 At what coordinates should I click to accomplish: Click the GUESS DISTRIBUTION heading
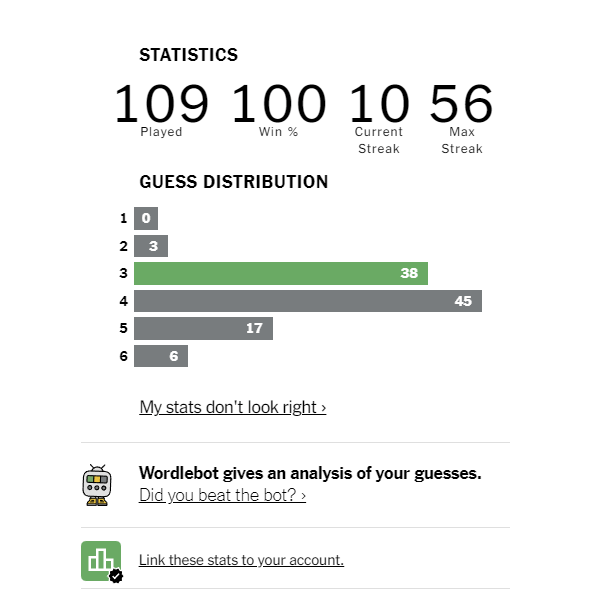(x=234, y=182)
